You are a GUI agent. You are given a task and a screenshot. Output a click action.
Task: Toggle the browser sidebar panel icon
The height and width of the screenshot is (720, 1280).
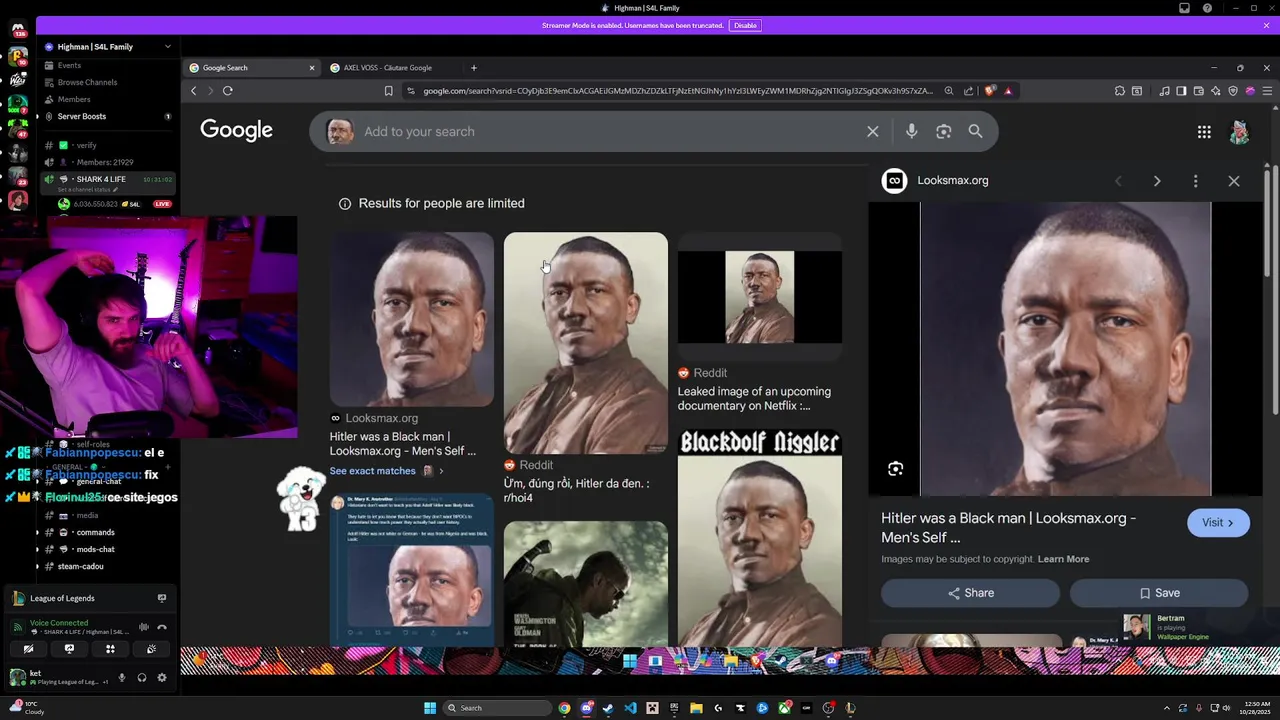1181,91
